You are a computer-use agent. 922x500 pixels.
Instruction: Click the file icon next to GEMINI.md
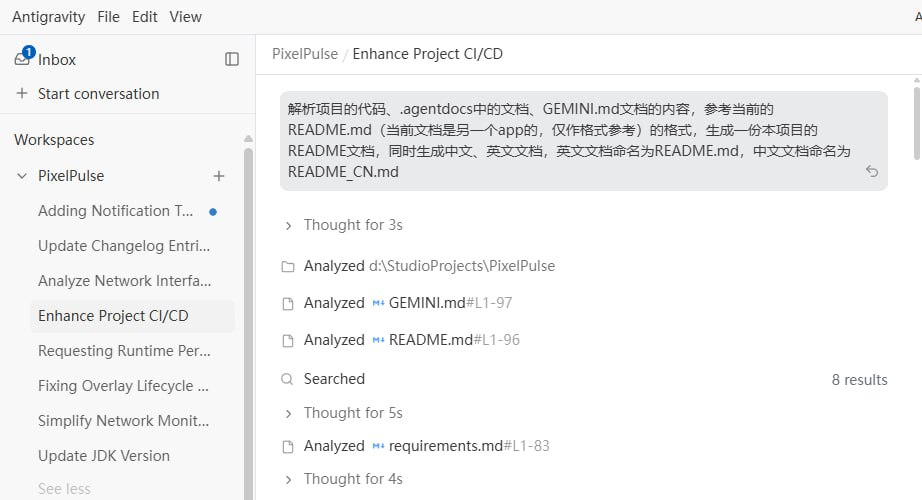tap(288, 303)
